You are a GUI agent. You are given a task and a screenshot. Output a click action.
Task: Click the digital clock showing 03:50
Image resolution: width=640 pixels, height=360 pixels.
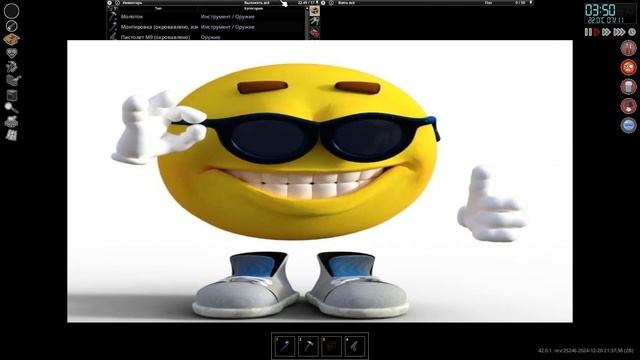point(600,10)
